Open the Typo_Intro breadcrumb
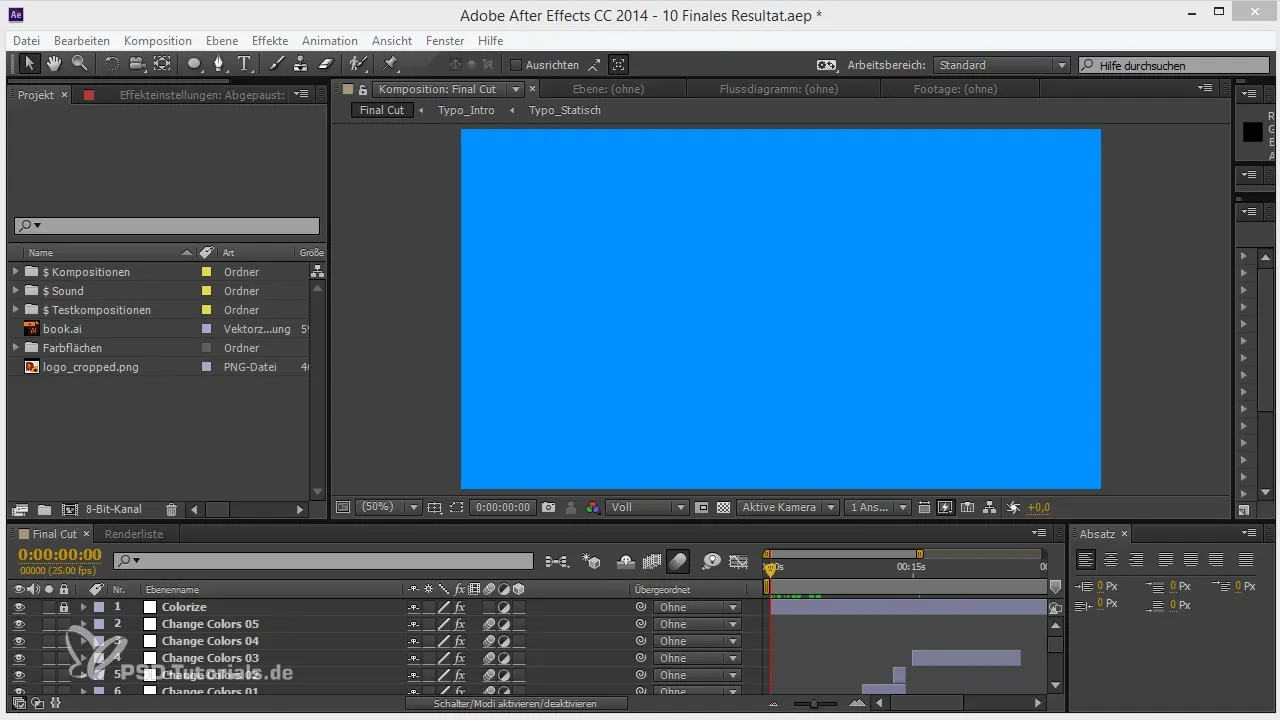This screenshot has height=720, width=1280. (x=466, y=110)
